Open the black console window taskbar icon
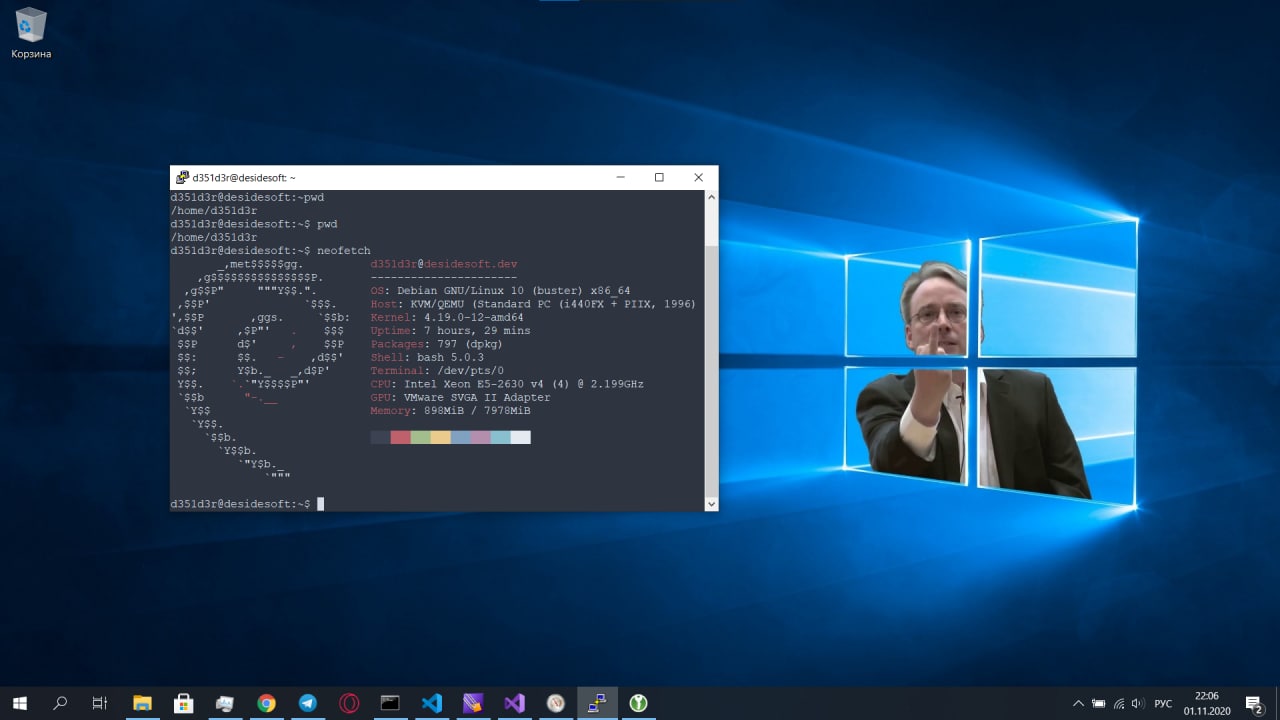 pos(390,703)
